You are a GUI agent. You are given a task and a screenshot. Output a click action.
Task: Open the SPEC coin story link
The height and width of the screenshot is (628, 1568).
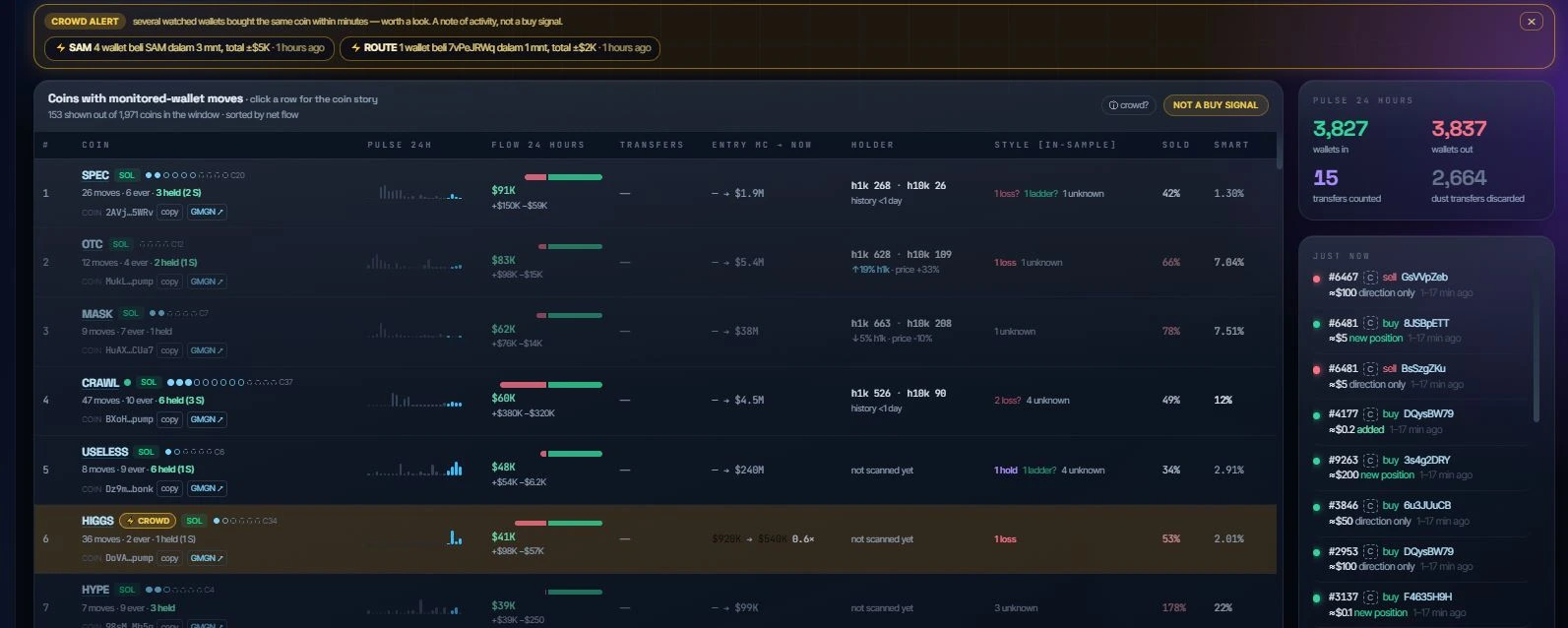pos(95,175)
